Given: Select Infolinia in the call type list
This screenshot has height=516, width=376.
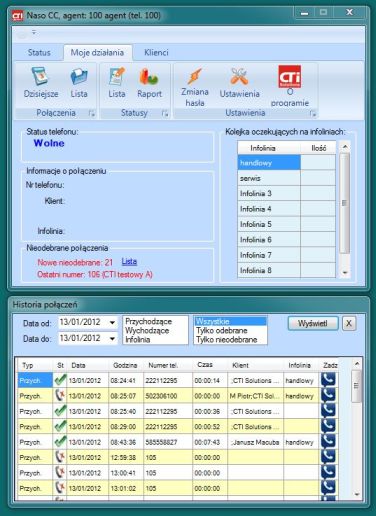Looking at the screenshot, I should [137, 339].
